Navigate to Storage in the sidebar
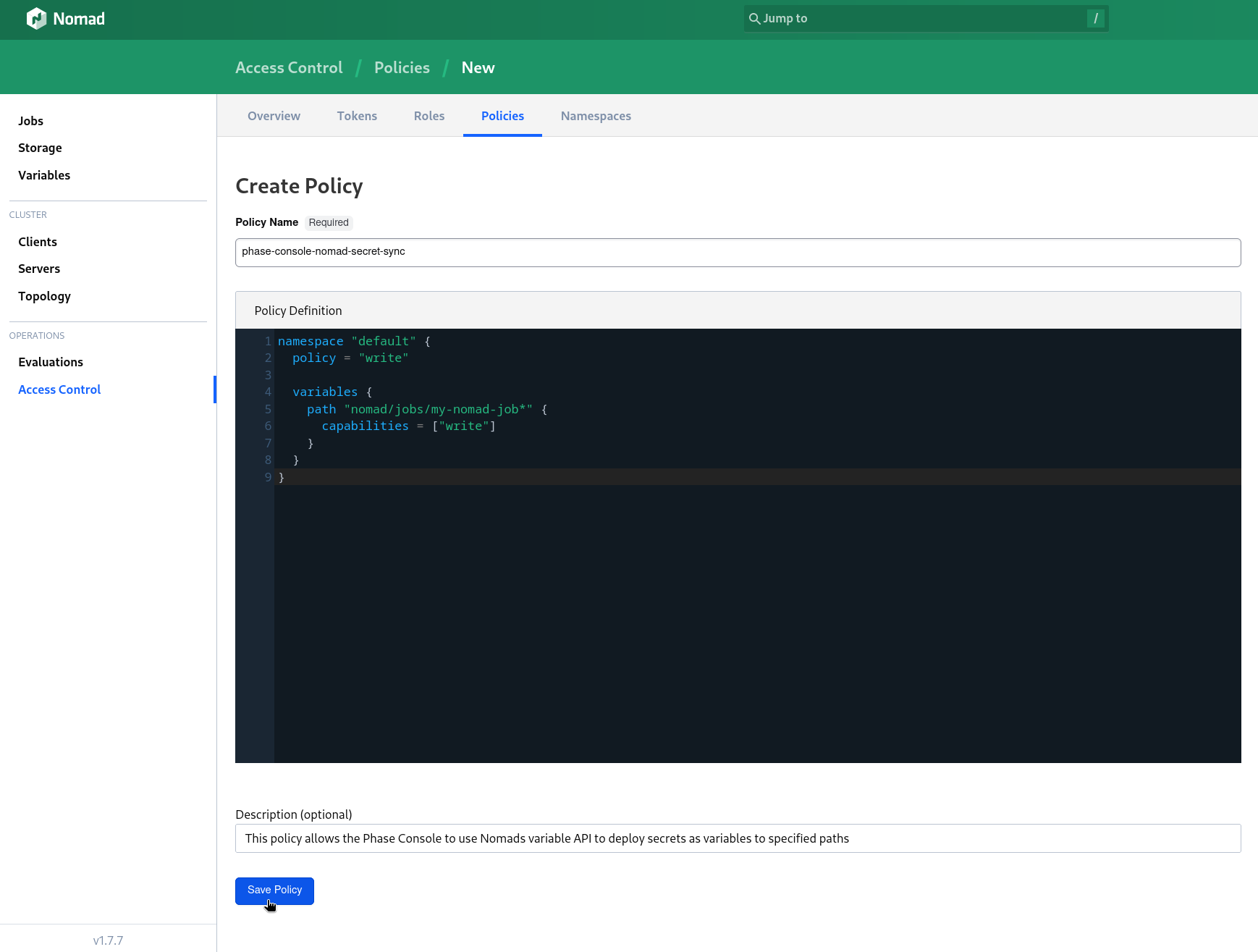This screenshot has width=1258, height=952. 40,148
